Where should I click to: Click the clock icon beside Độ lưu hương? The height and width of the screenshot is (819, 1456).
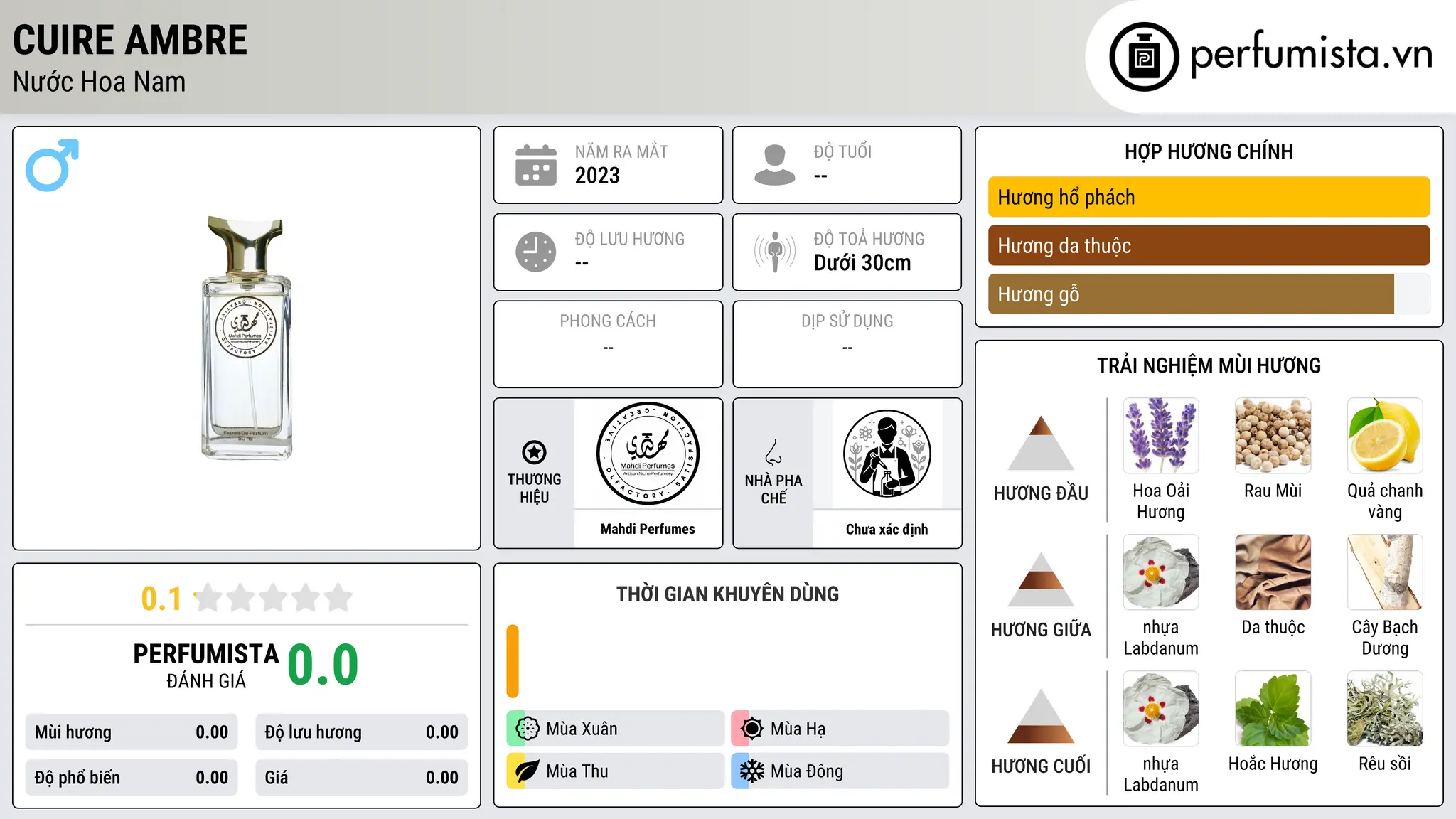(x=536, y=252)
